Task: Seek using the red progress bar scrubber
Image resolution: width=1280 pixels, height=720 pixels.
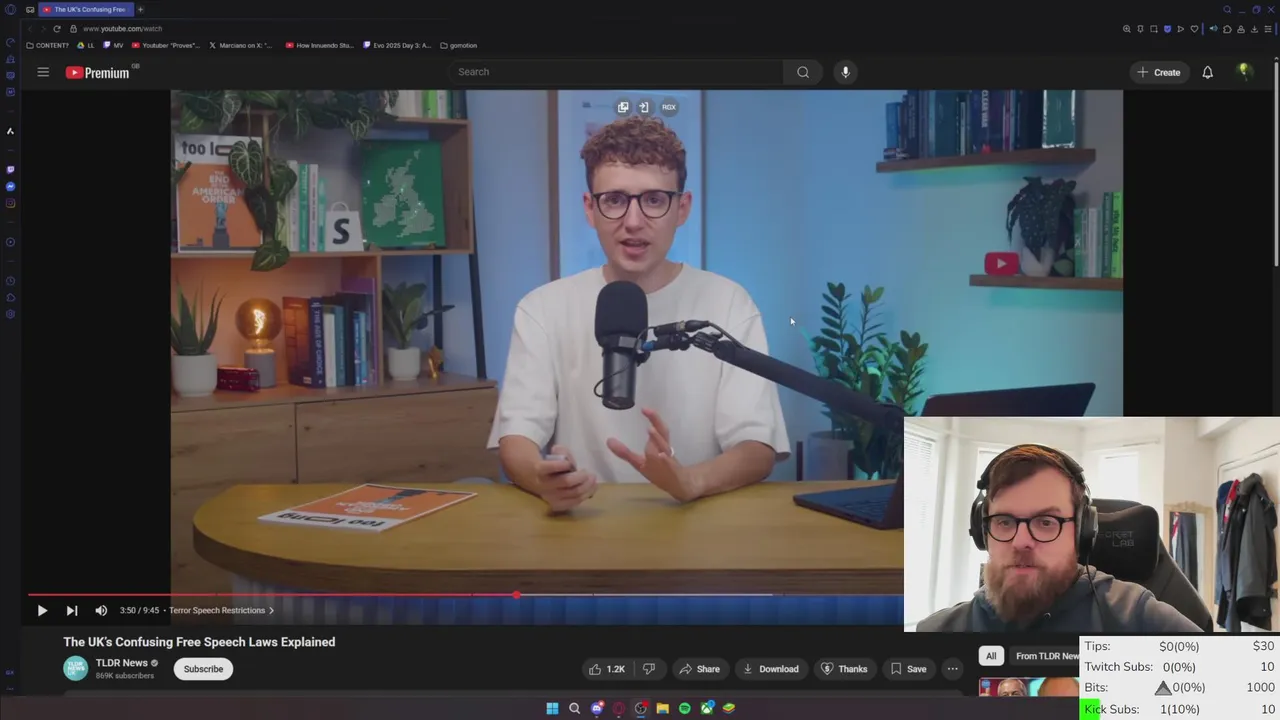Action: point(516,595)
